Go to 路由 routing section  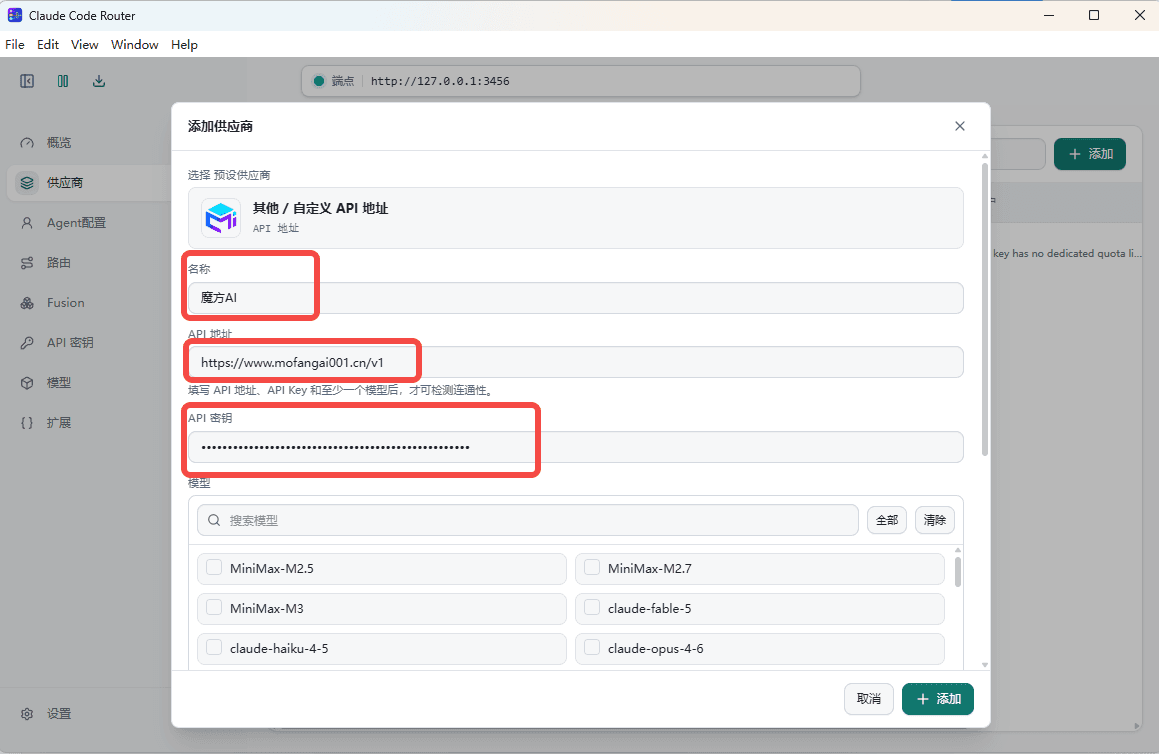(58, 262)
